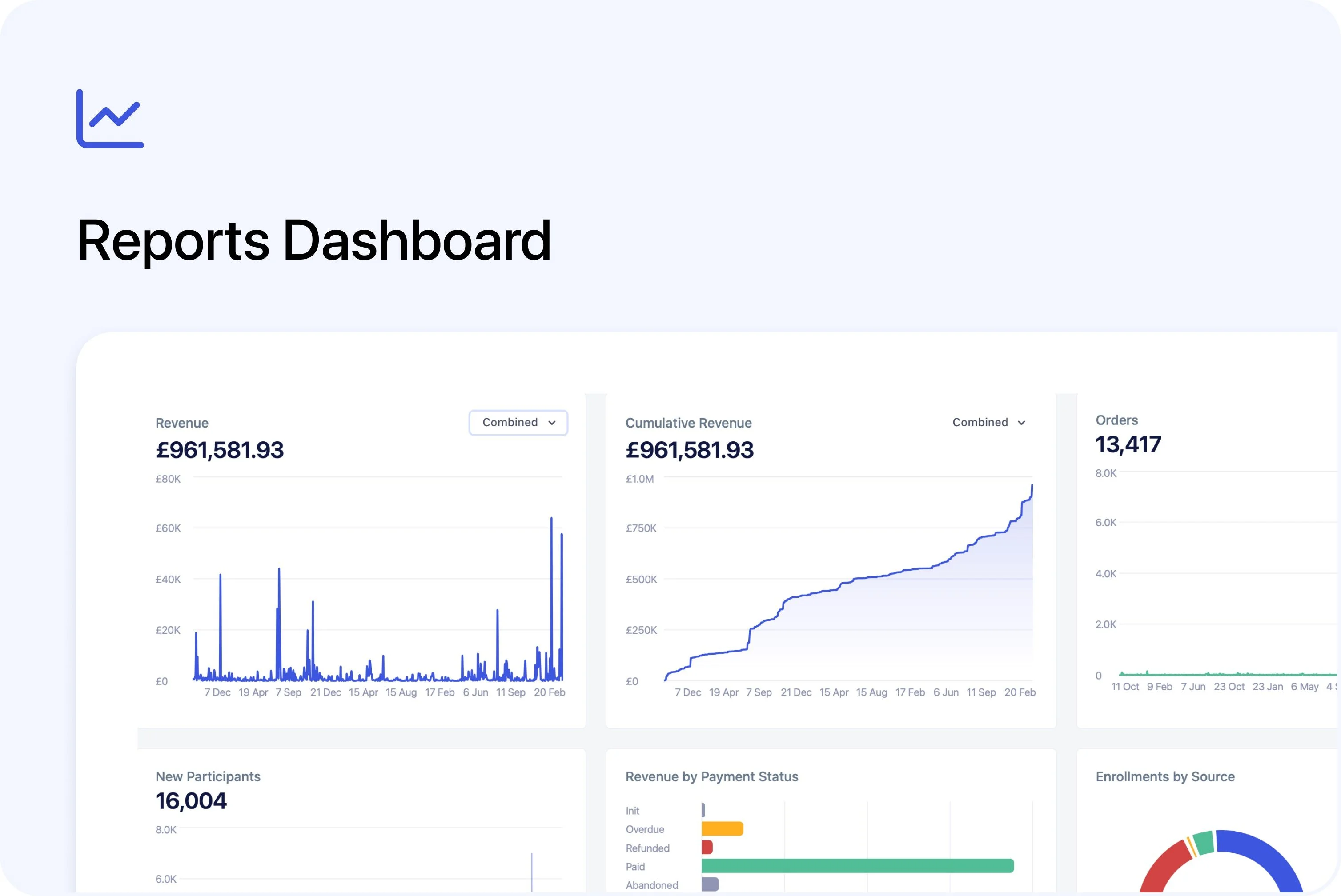The height and width of the screenshot is (896, 1341).
Task: Click the Refunded red bar
Action: 707,848
